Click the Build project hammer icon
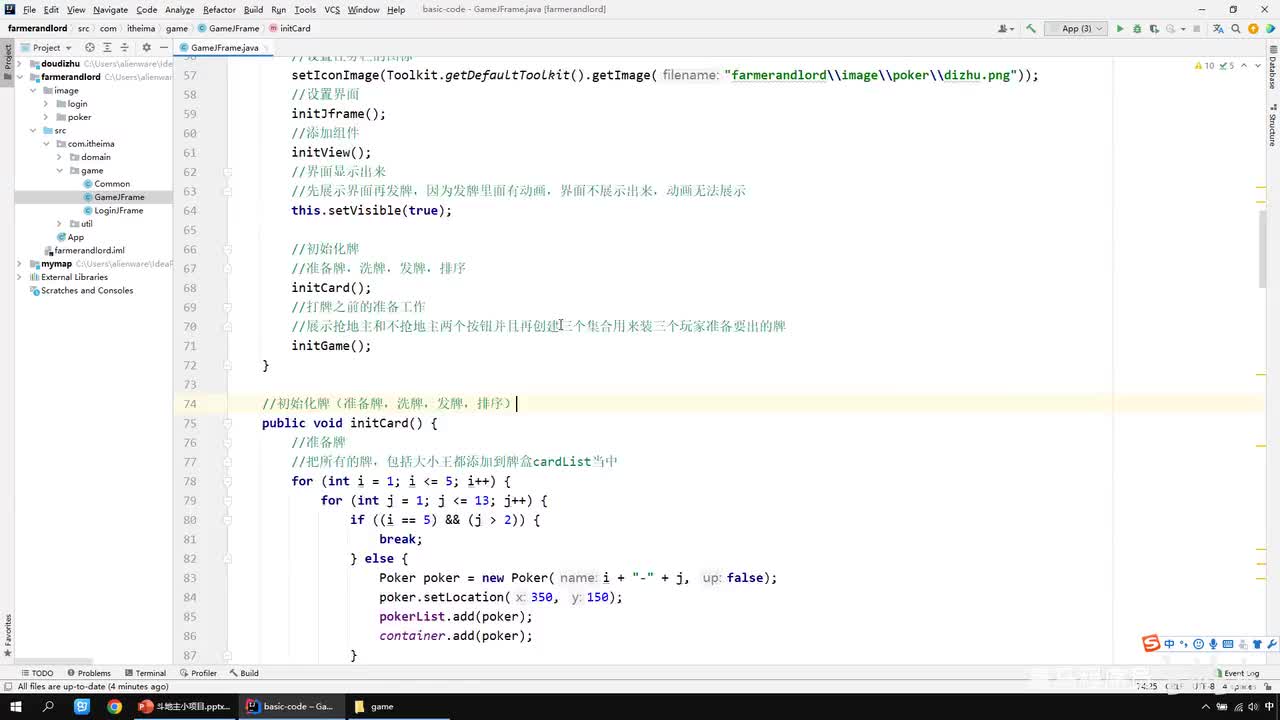Viewport: 1280px width, 720px height. click(1031, 29)
